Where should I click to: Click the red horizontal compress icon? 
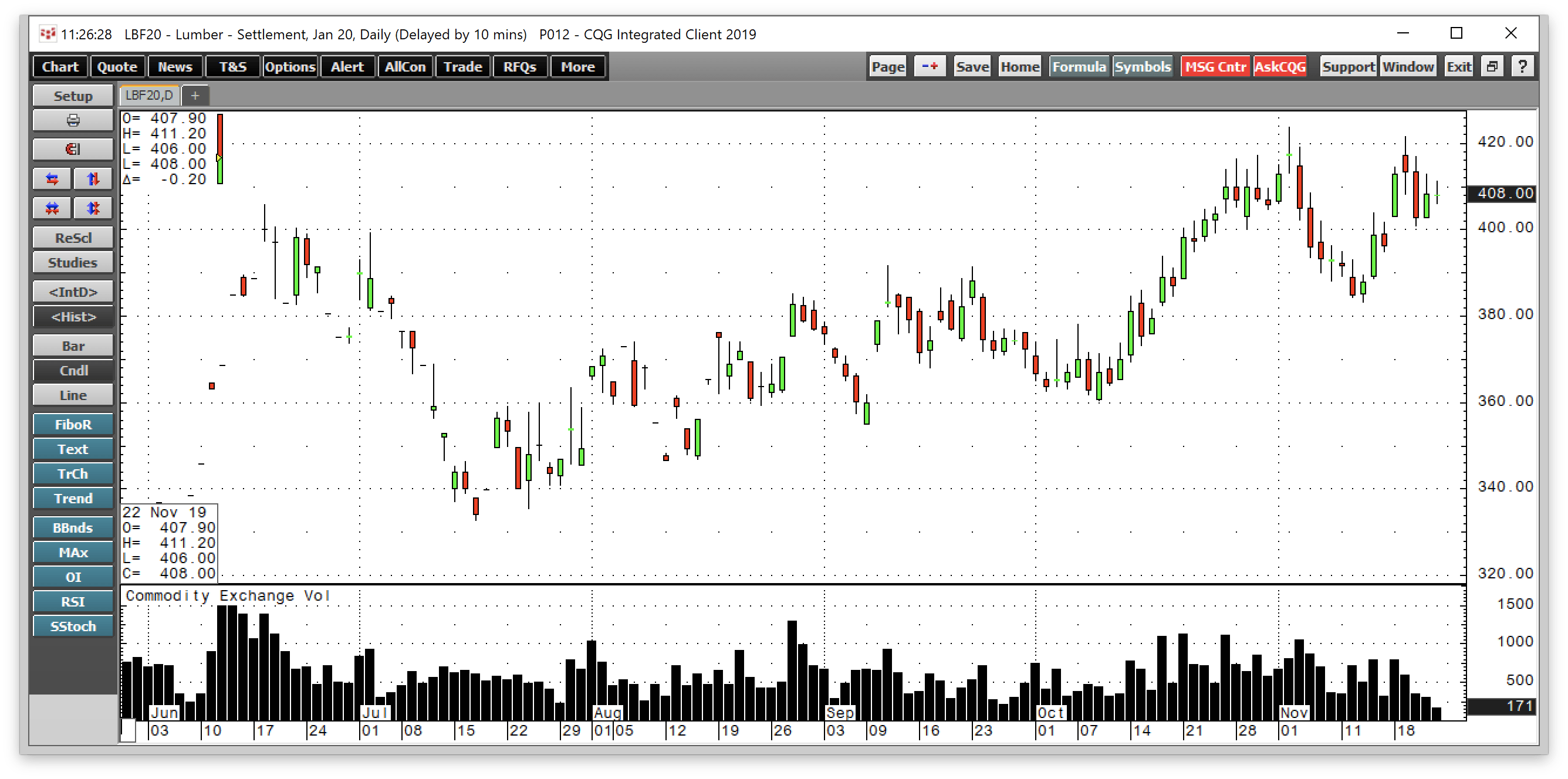click(x=52, y=208)
